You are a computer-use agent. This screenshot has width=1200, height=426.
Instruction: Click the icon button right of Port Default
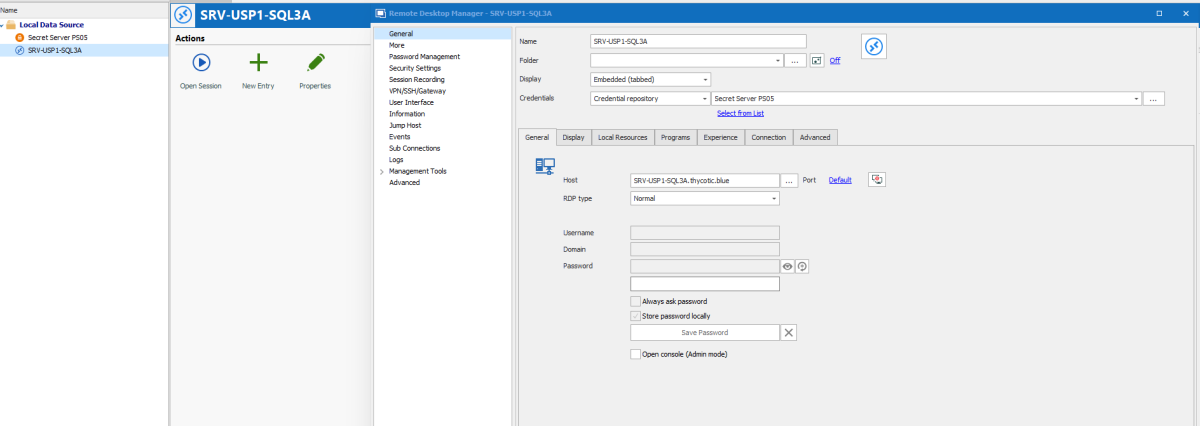click(877, 180)
